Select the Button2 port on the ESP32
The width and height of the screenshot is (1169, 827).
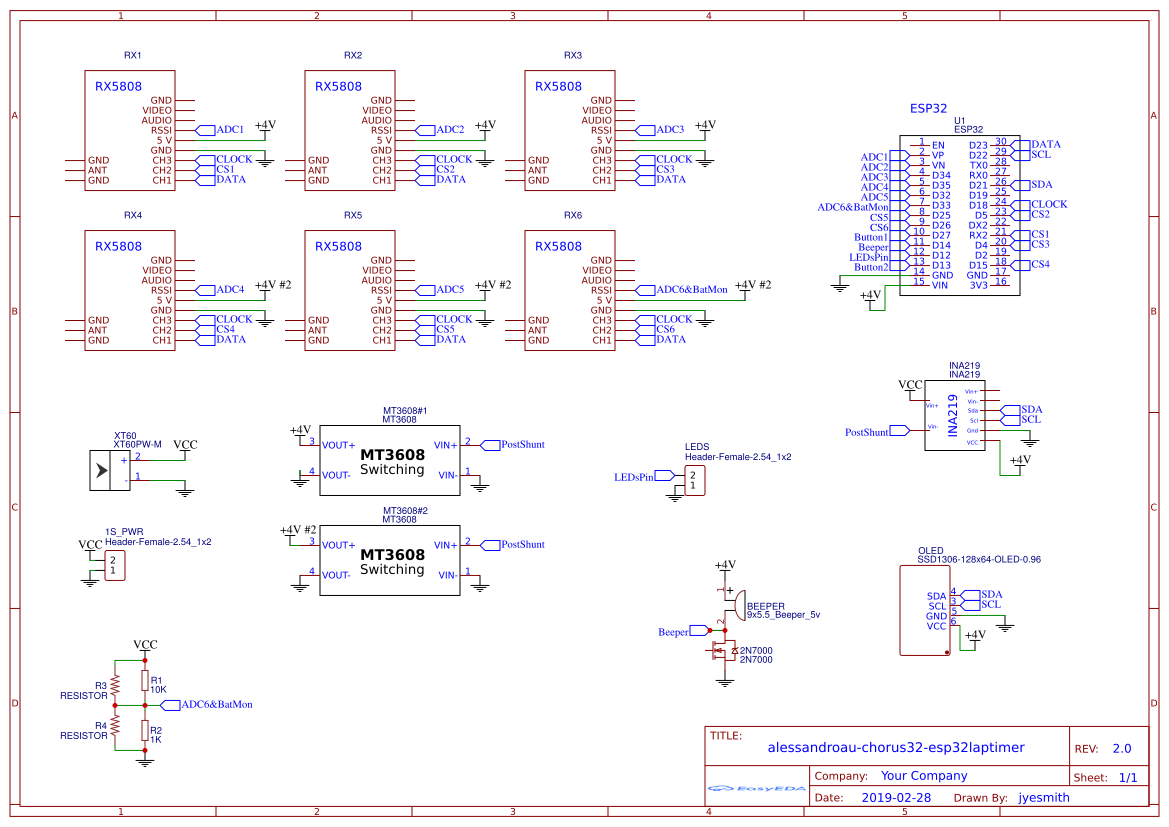(x=881, y=267)
